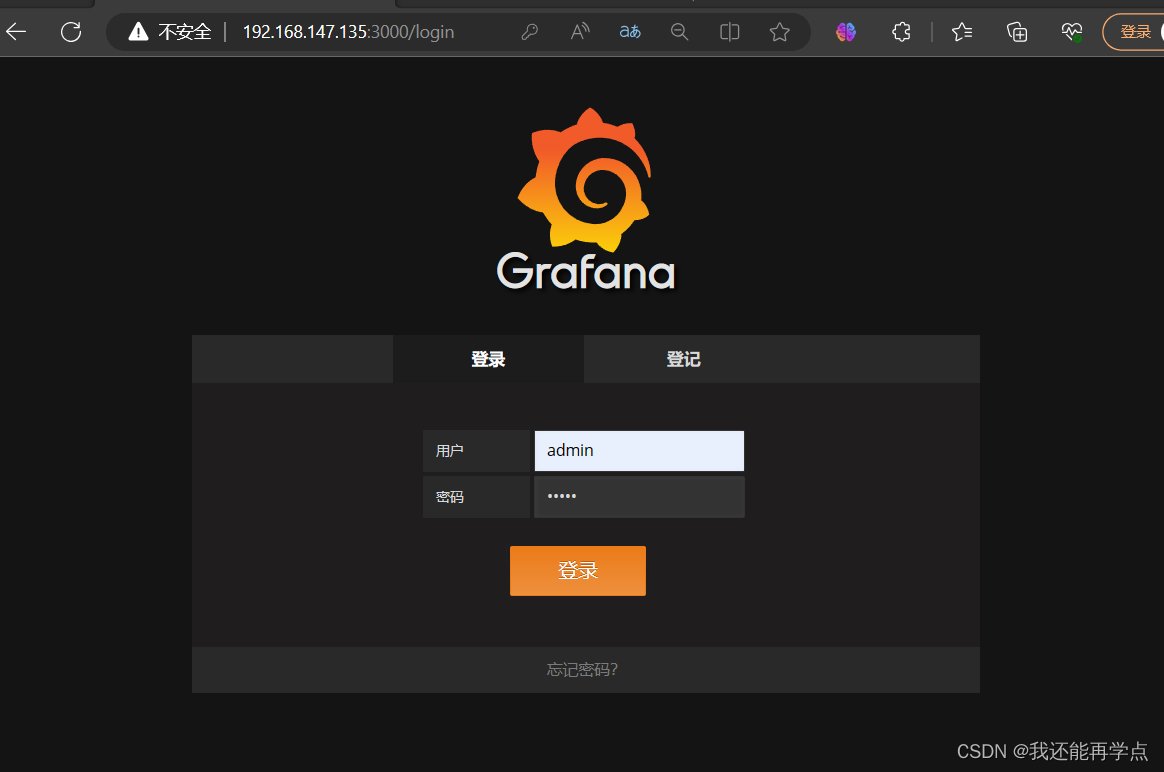Focus the password field

coord(639,497)
